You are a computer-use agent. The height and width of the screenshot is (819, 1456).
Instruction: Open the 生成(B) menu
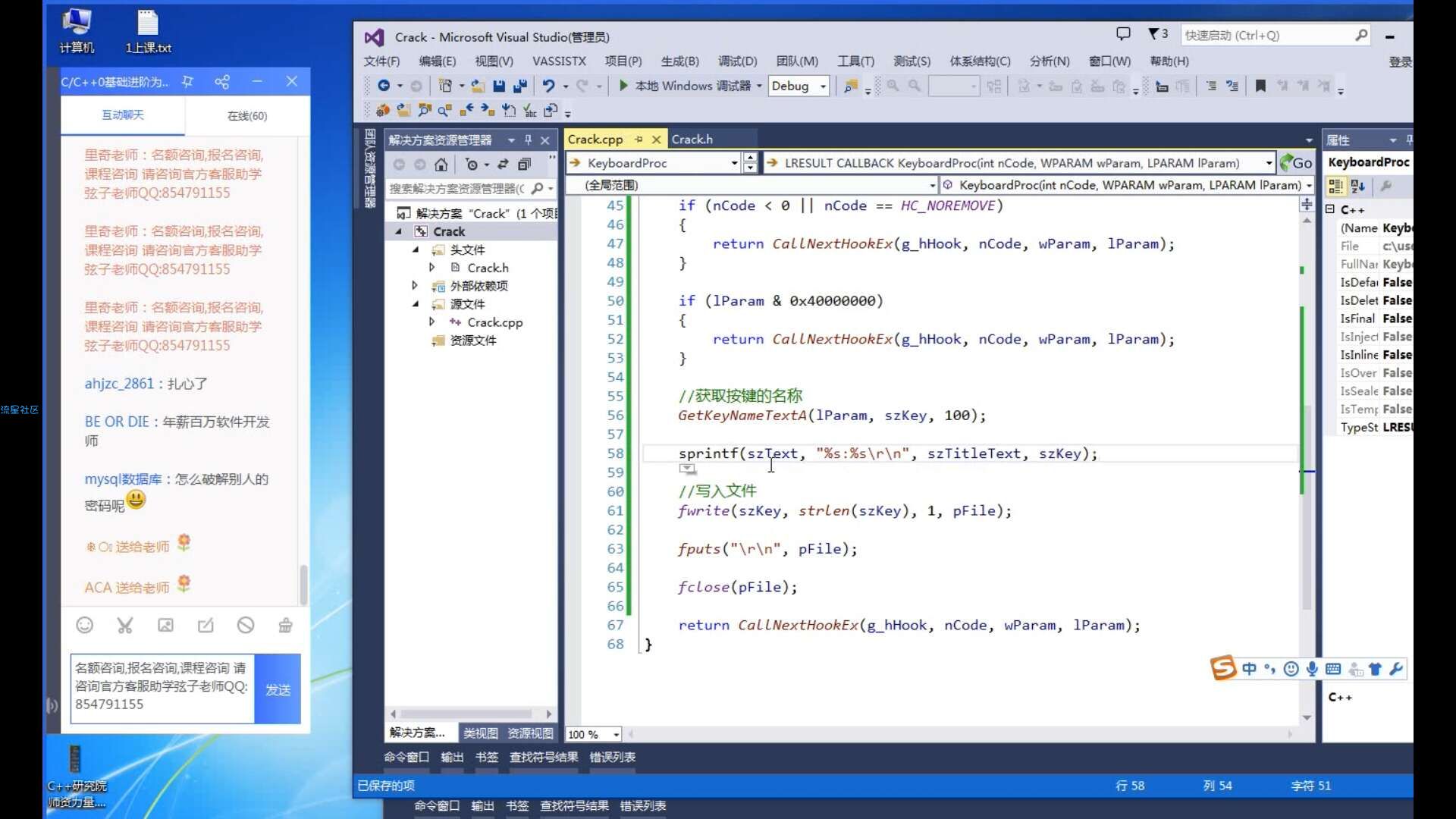pos(679,61)
